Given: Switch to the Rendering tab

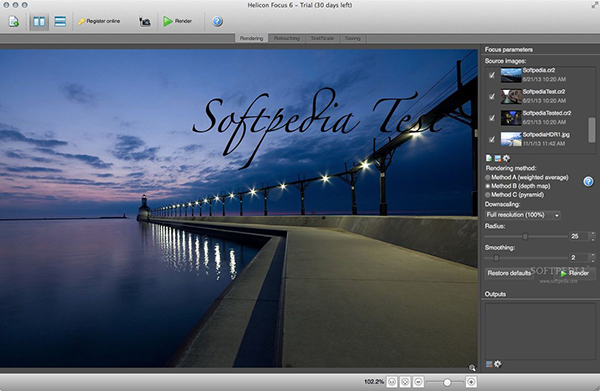Looking at the screenshot, I should click(251, 38).
